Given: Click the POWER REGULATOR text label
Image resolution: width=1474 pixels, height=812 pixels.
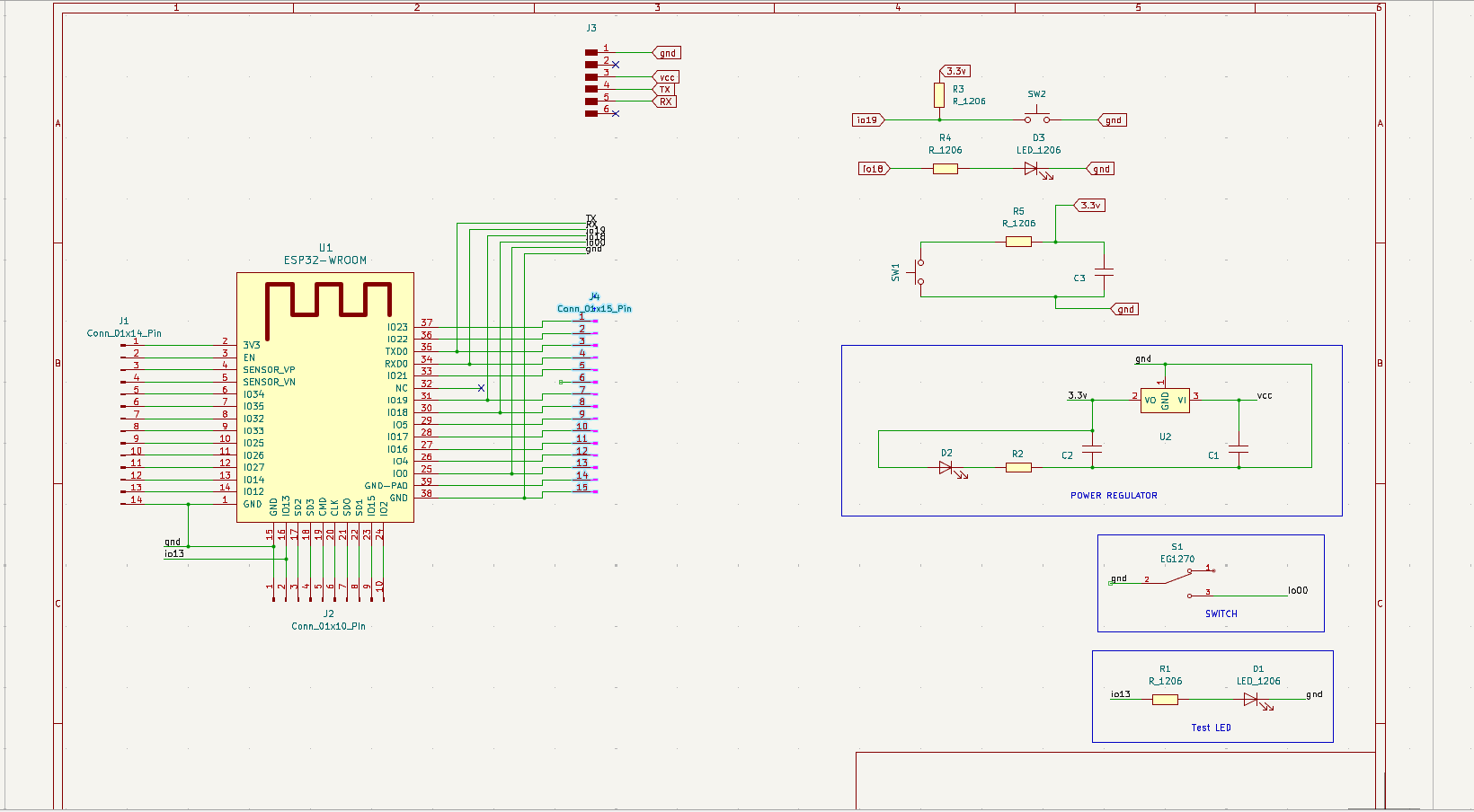Looking at the screenshot, I should (1114, 496).
